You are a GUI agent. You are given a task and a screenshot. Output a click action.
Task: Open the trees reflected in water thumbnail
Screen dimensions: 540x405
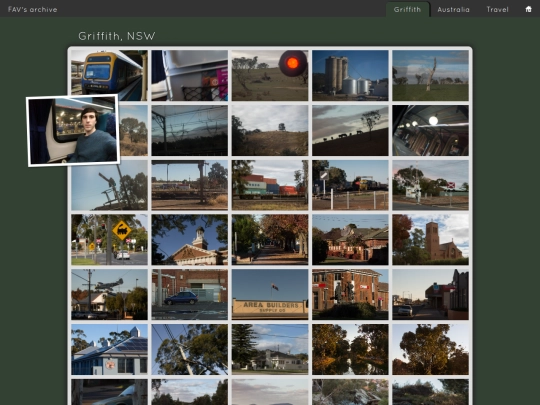(350, 349)
